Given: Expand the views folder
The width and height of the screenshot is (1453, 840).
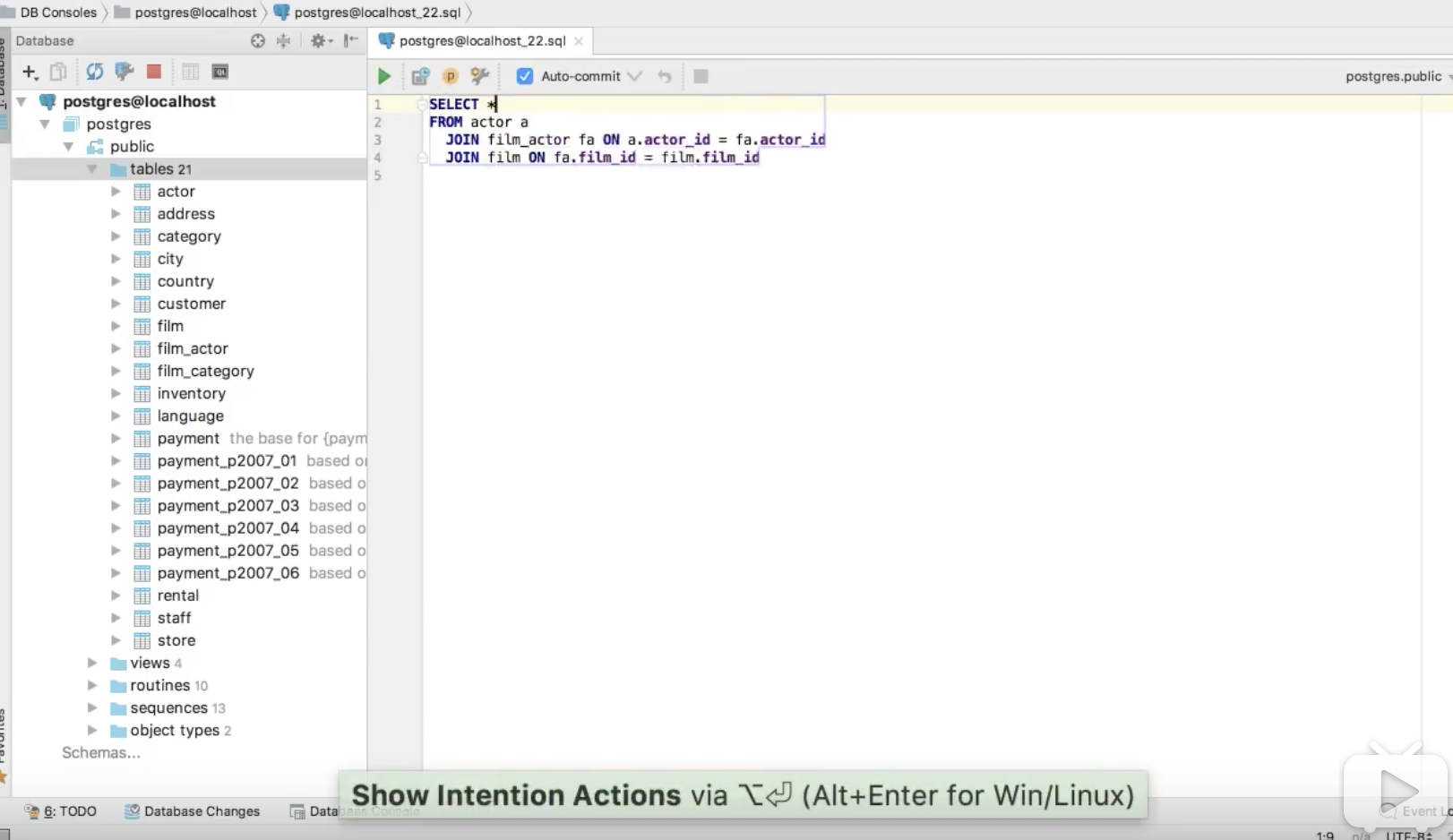Looking at the screenshot, I should (92, 664).
